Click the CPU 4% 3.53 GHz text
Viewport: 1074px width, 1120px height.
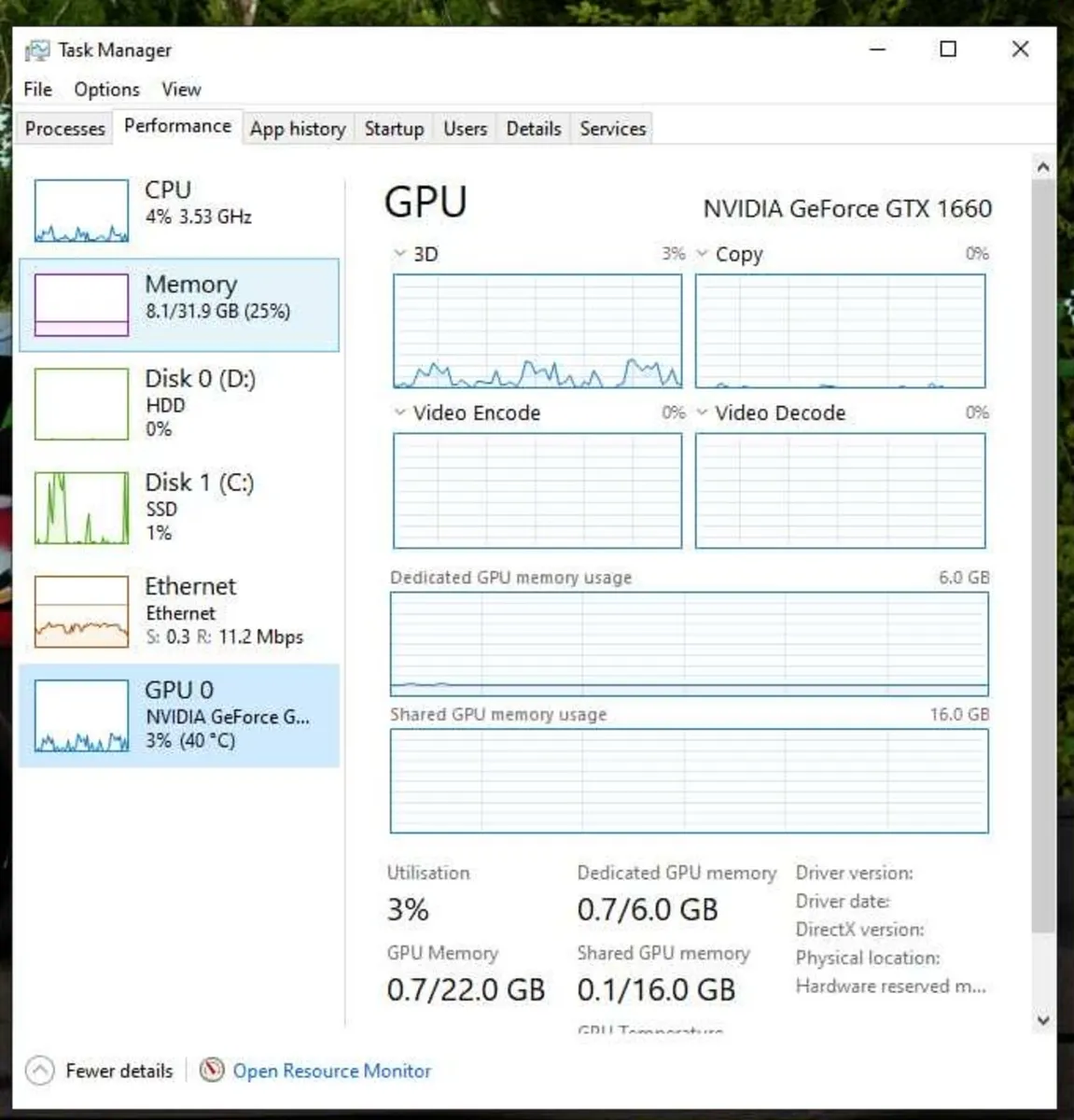click(198, 217)
